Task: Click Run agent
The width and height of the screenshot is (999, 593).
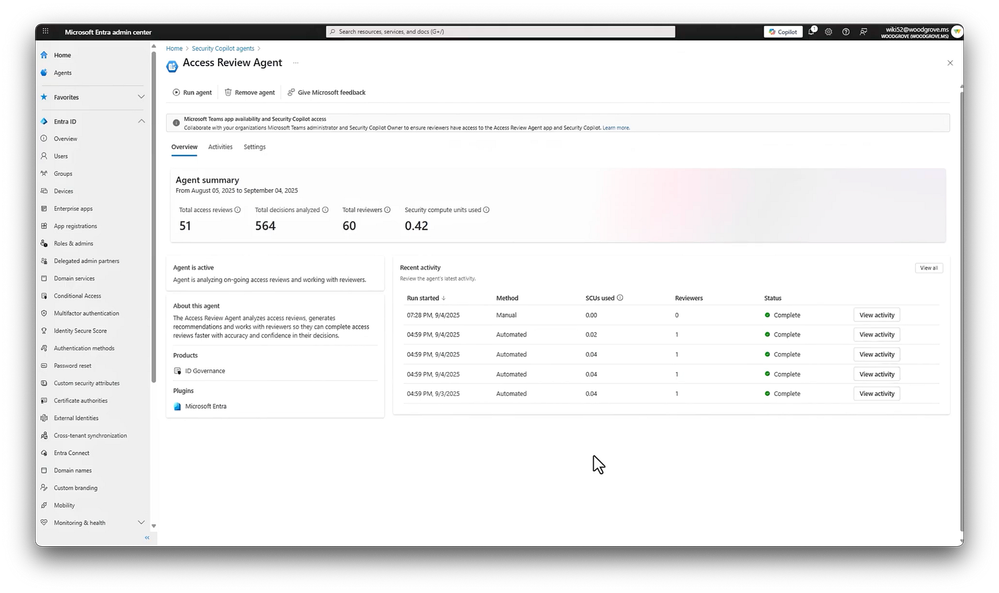Action: pos(192,92)
